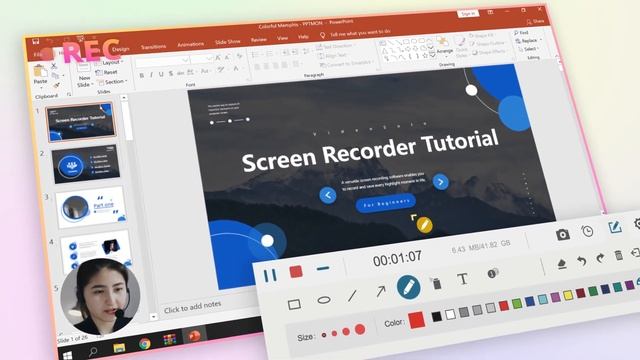The image size is (640, 360).
Task: Pause the screen recording
Action: pyautogui.click(x=270, y=276)
